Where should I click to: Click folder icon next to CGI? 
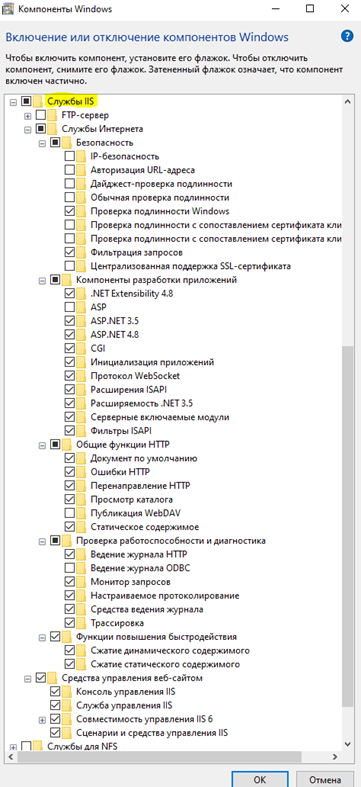(x=82, y=348)
